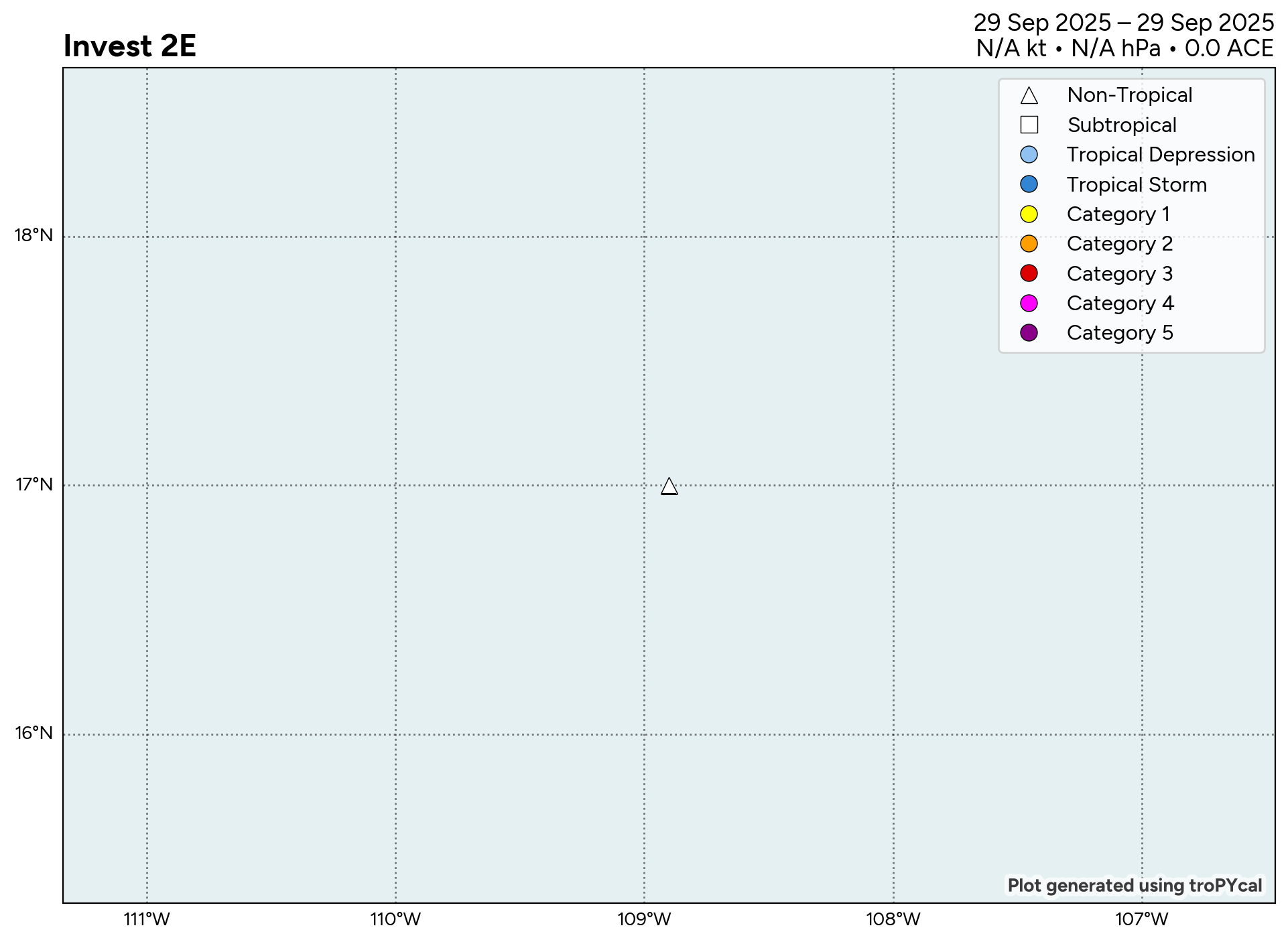The image size is (1288, 942).
Task: Click the 'Invest 2E' title text
Action: 129,46
